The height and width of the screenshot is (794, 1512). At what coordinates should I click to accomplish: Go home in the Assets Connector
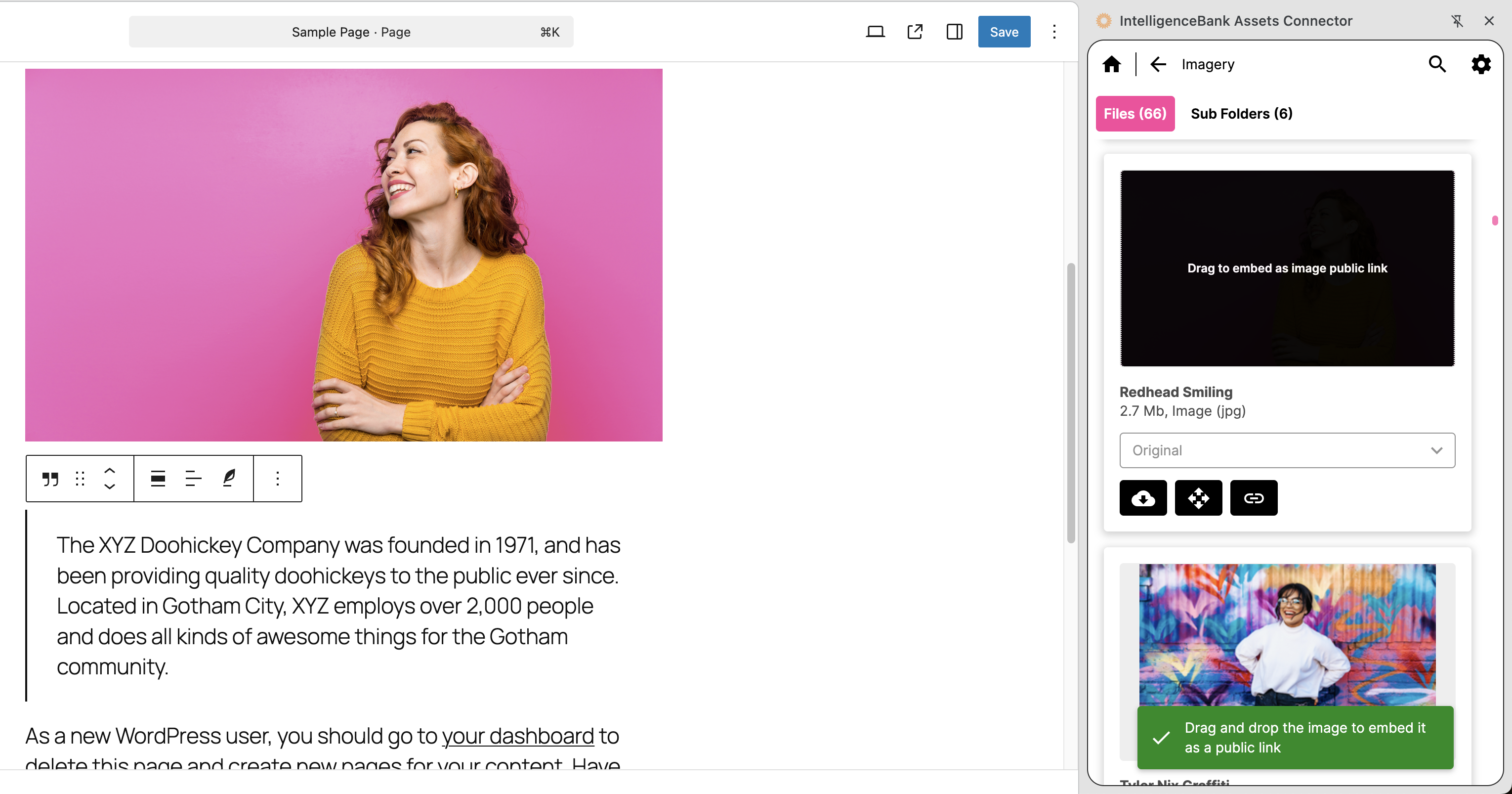click(x=1112, y=64)
